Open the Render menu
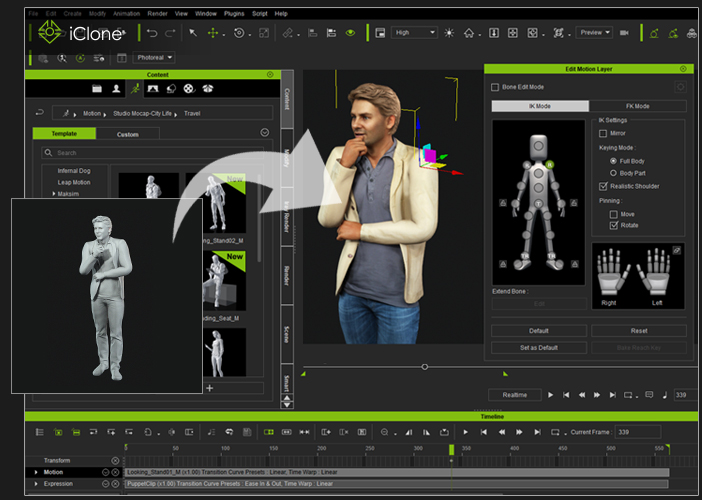Viewport: 702px width, 500px height. pyautogui.click(x=155, y=14)
